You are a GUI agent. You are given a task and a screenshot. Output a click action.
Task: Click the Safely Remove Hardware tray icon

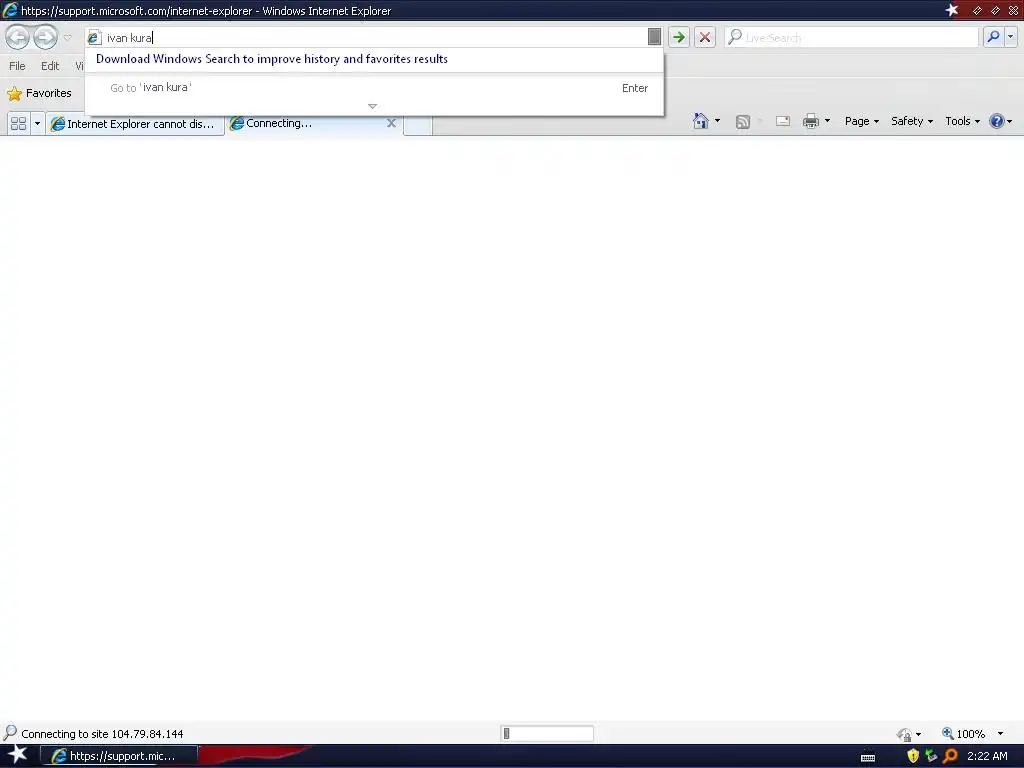point(931,756)
